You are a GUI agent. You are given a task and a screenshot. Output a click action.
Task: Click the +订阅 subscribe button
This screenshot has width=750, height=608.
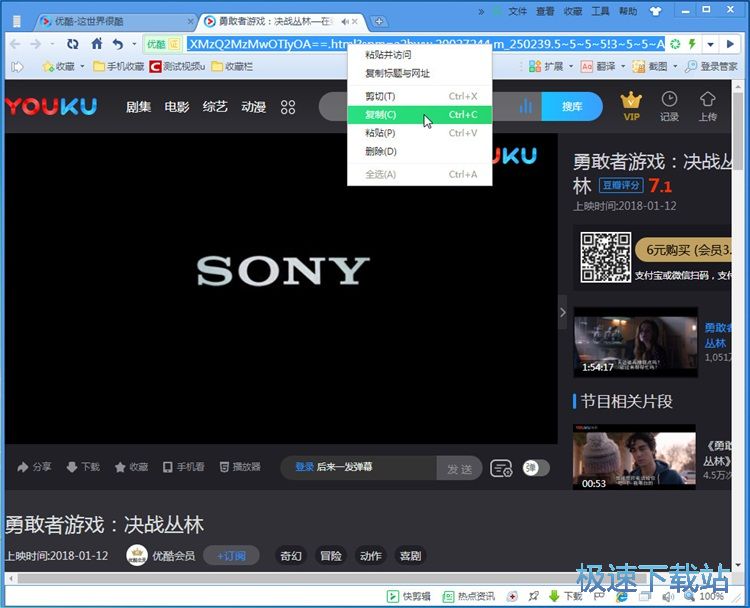pyautogui.click(x=231, y=556)
